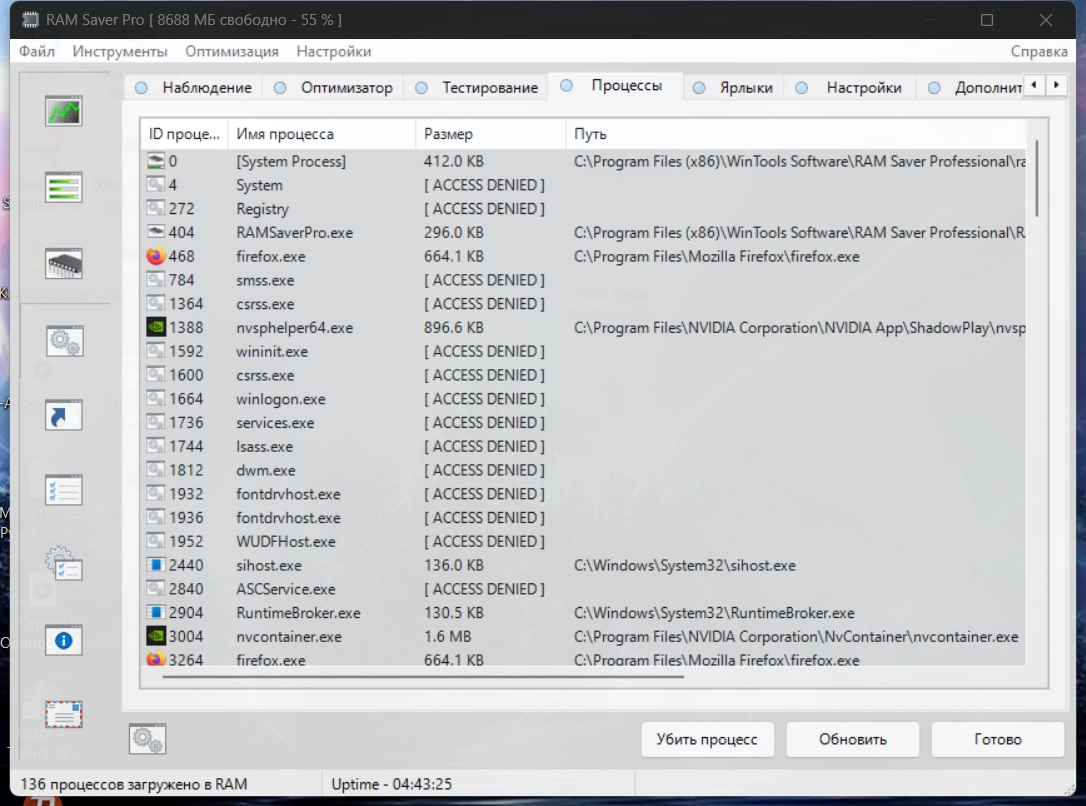Select the WUDFHost.exe process row
This screenshot has width=1086, height=806.
point(583,541)
